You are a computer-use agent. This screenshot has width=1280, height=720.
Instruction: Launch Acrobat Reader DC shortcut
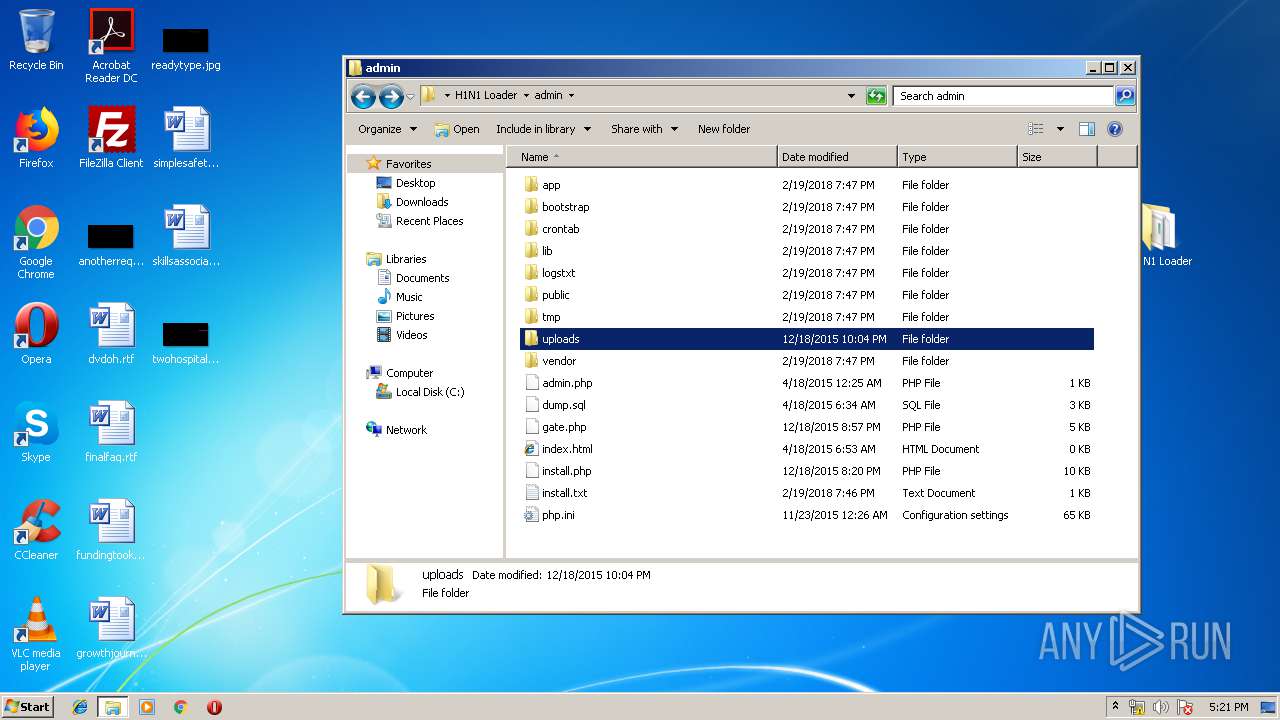tap(111, 46)
